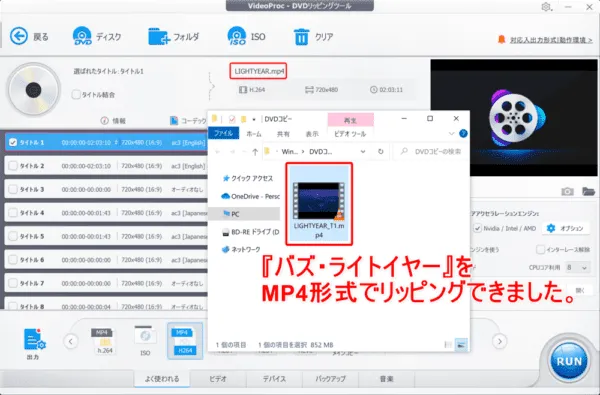Viewport: 600px width, 395px height.
Task: Expand the Explorer ribbon chevron
Action: [452, 134]
